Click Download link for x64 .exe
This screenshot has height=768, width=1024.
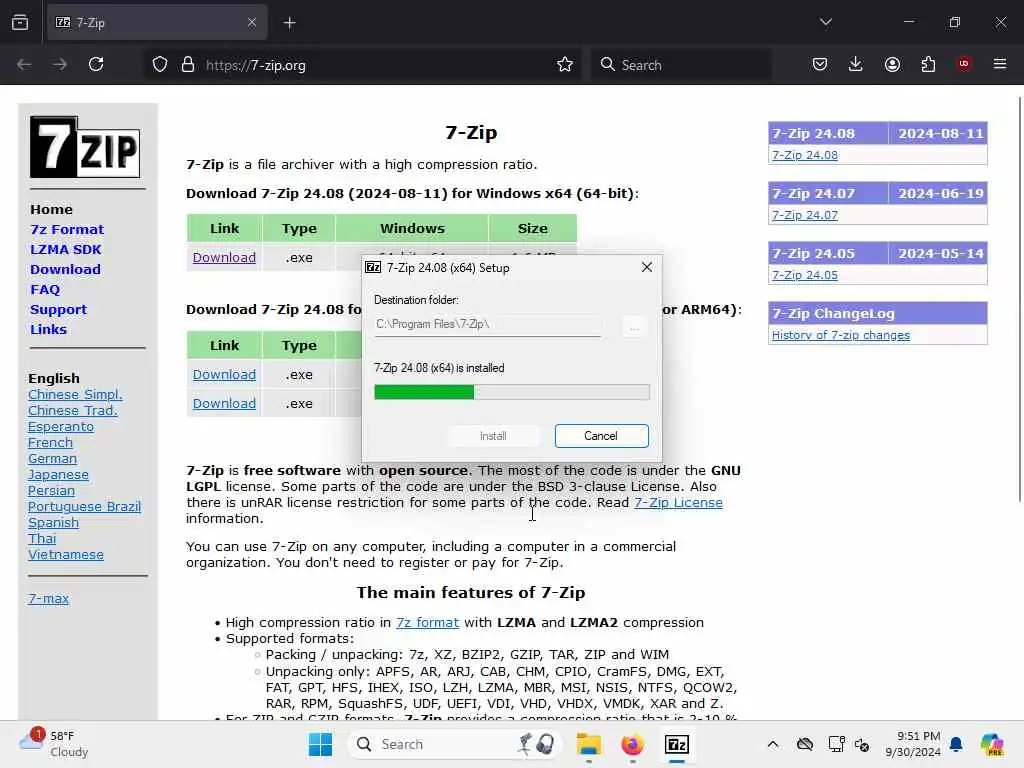click(x=224, y=257)
